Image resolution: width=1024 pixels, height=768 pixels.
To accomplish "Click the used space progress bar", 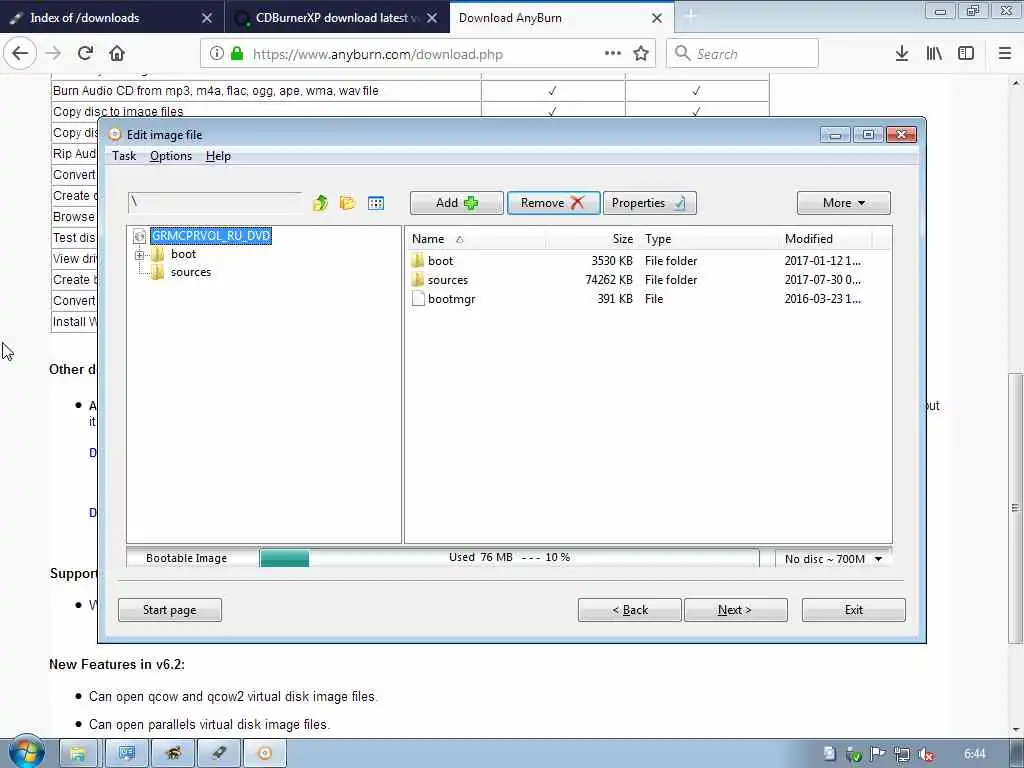I will pyautogui.click(x=509, y=558).
